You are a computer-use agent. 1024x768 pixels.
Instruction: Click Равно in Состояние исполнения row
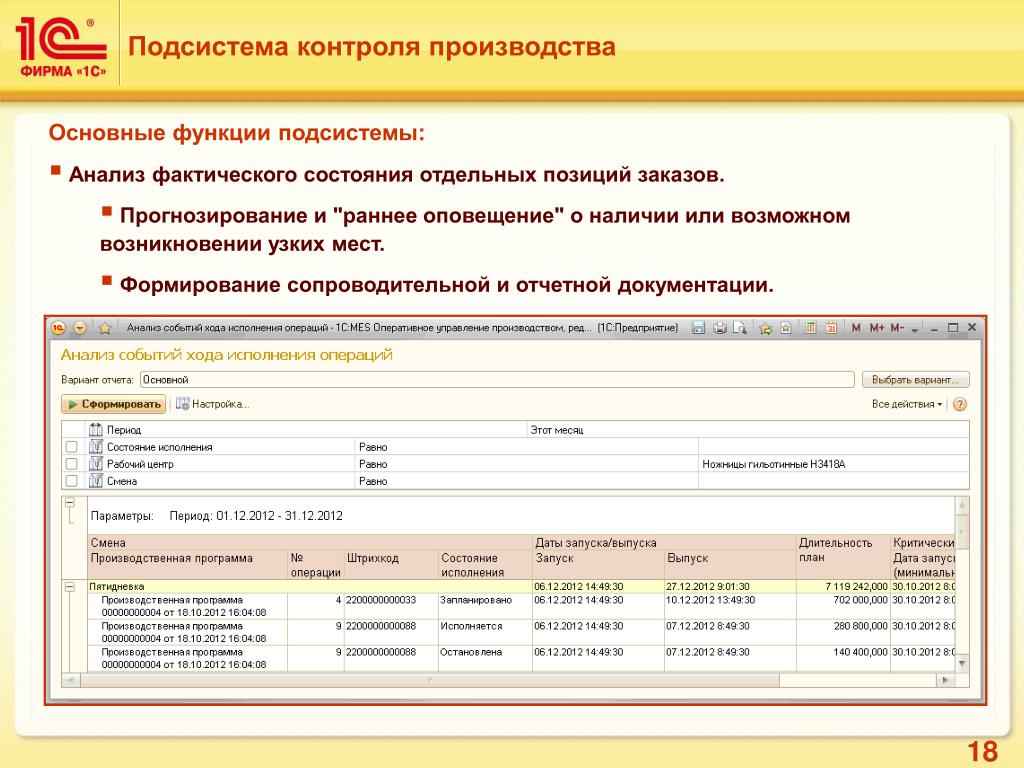pyautogui.click(x=373, y=447)
